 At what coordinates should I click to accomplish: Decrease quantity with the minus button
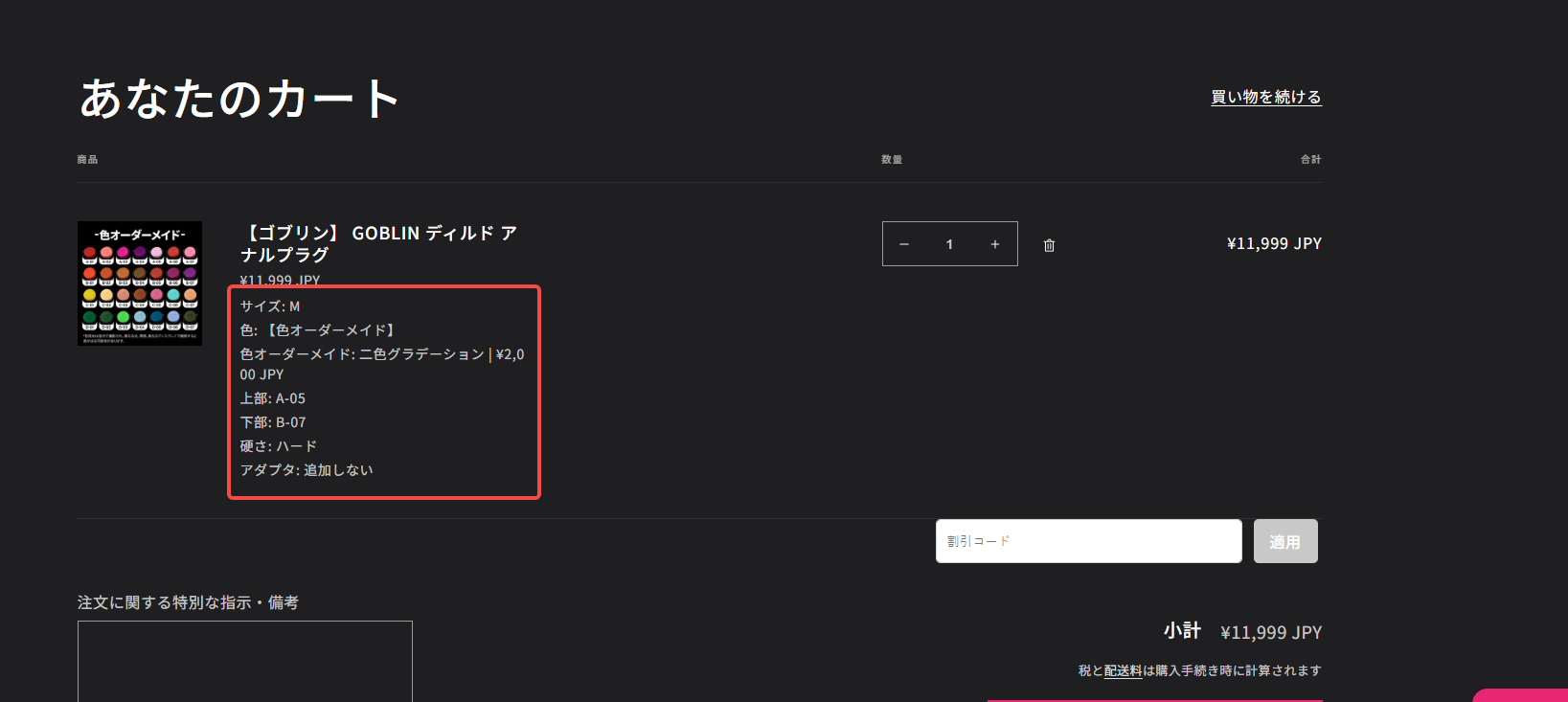(x=903, y=244)
